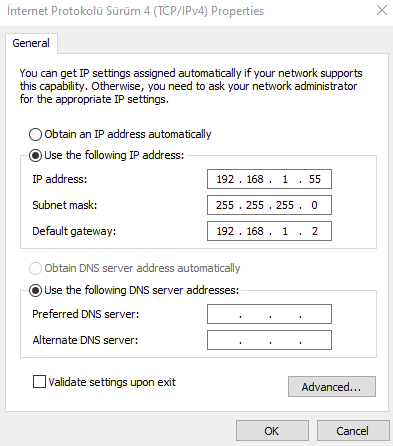Enable Validate settings upon exit checkbox
This screenshot has height=446, width=393.
click(x=39, y=382)
